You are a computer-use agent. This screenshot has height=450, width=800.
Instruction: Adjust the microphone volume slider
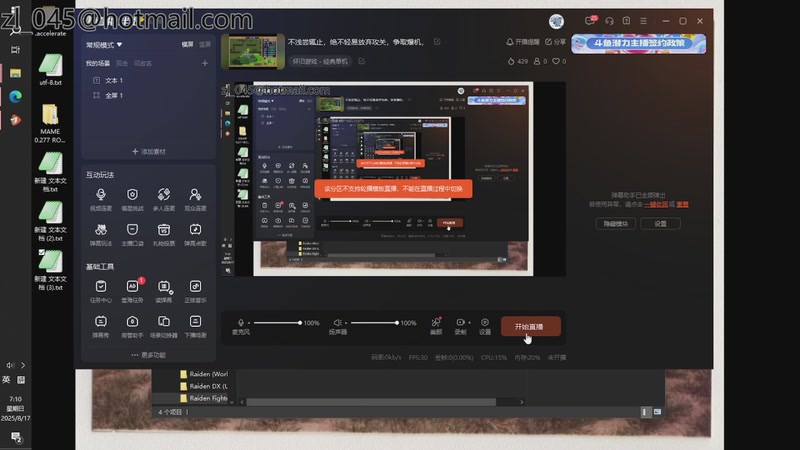click(277, 323)
